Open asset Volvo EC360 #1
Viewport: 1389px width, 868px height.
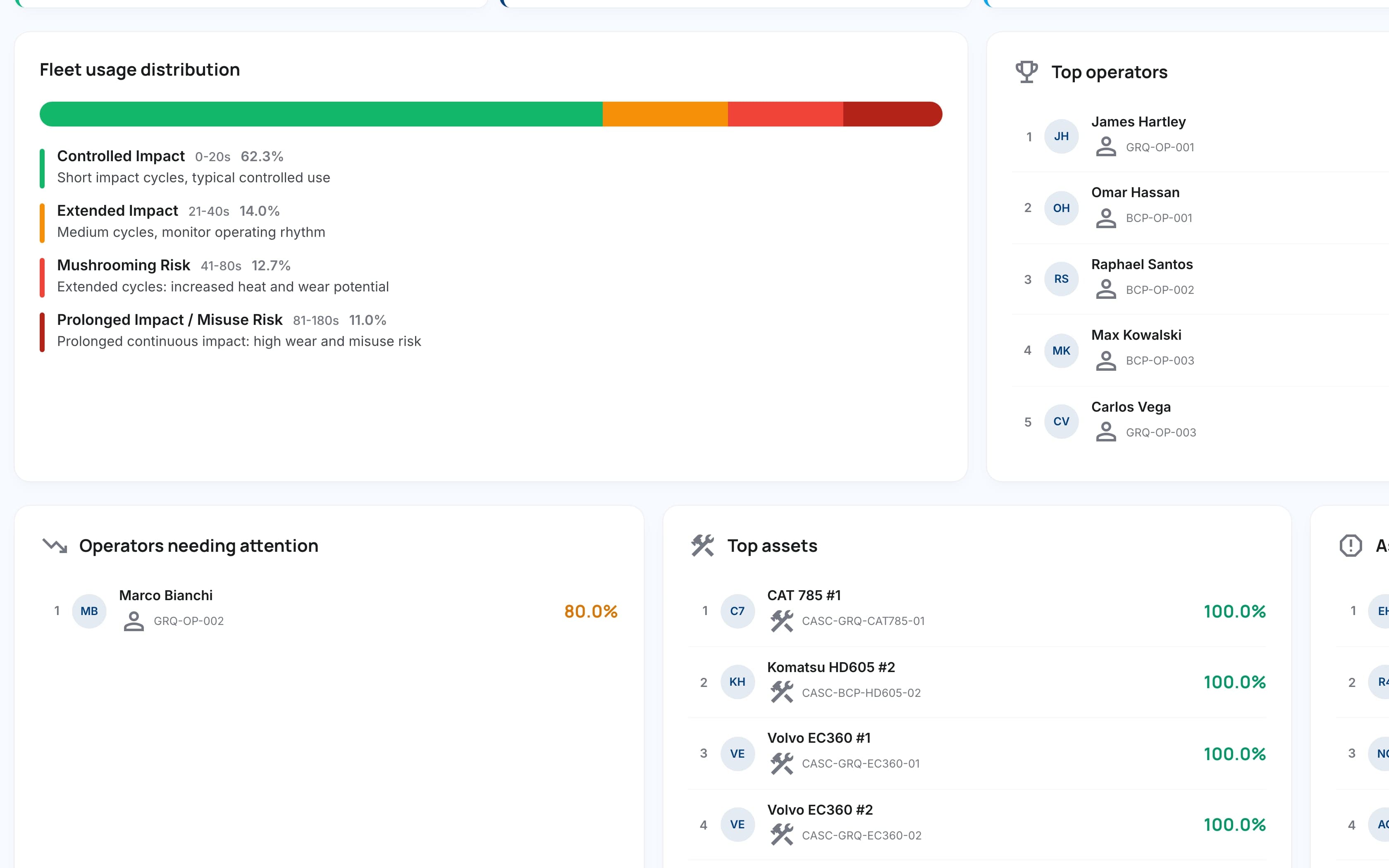pyautogui.click(x=977, y=754)
